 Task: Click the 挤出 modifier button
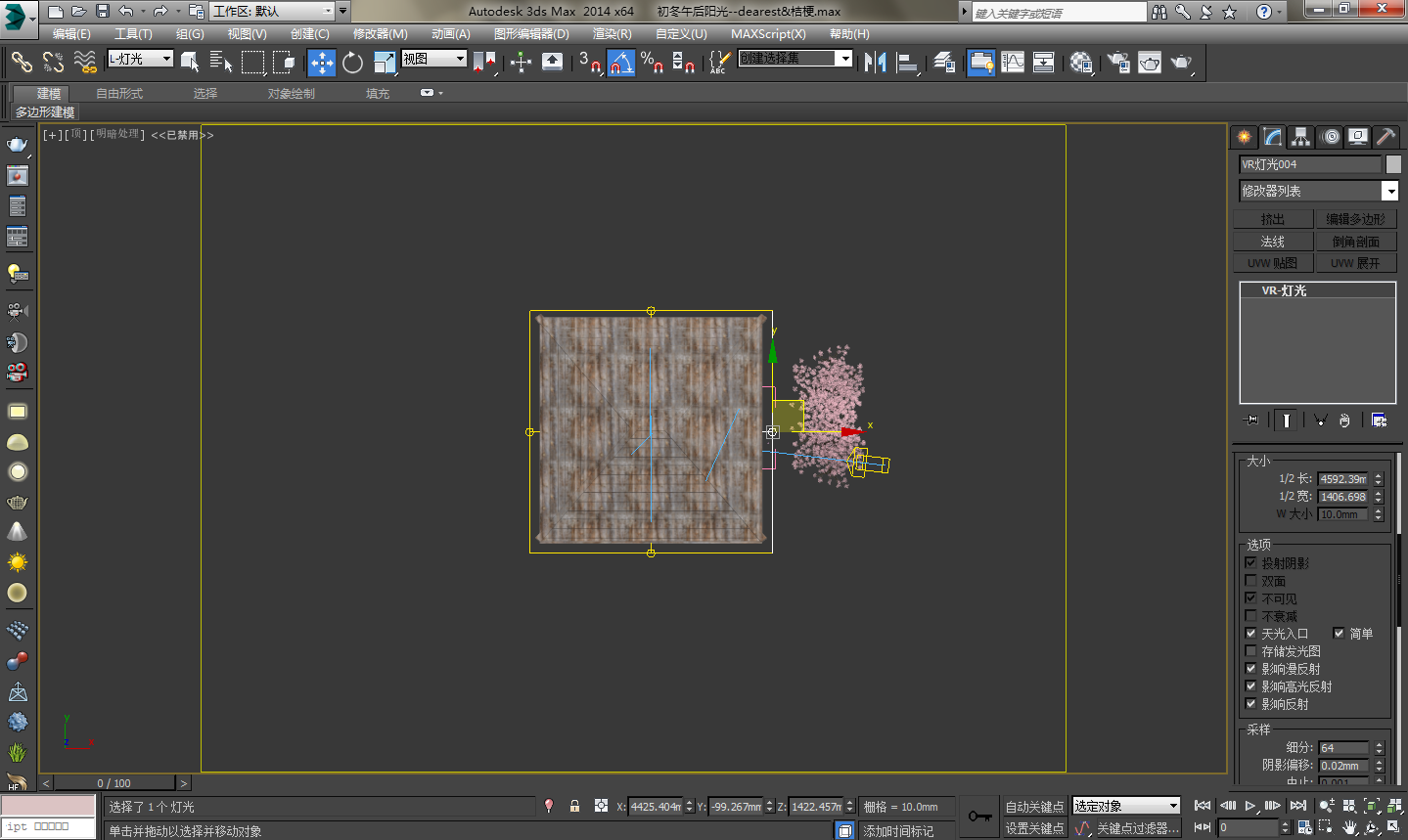1273,219
